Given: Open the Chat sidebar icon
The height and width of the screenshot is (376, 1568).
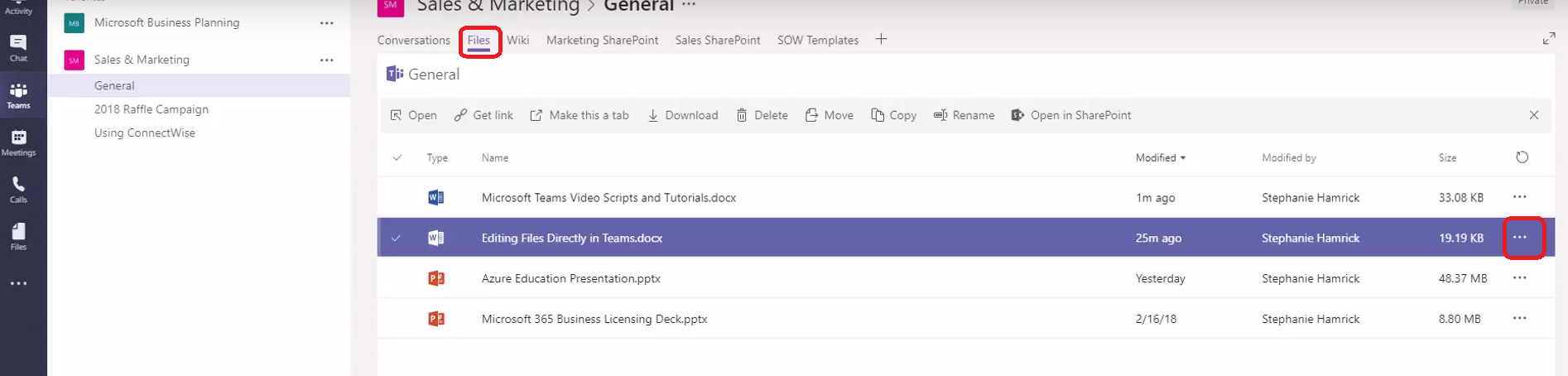Looking at the screenshot, I should 18,47.
